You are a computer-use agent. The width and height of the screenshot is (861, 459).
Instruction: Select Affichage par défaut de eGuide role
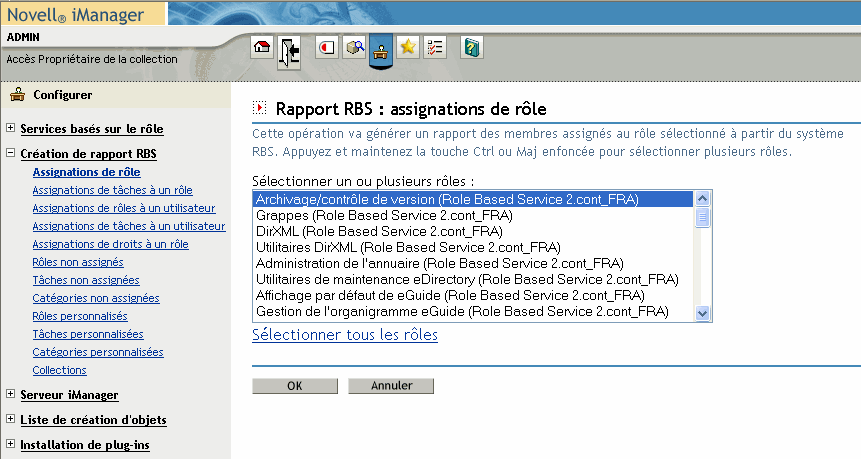coord(473,295)
